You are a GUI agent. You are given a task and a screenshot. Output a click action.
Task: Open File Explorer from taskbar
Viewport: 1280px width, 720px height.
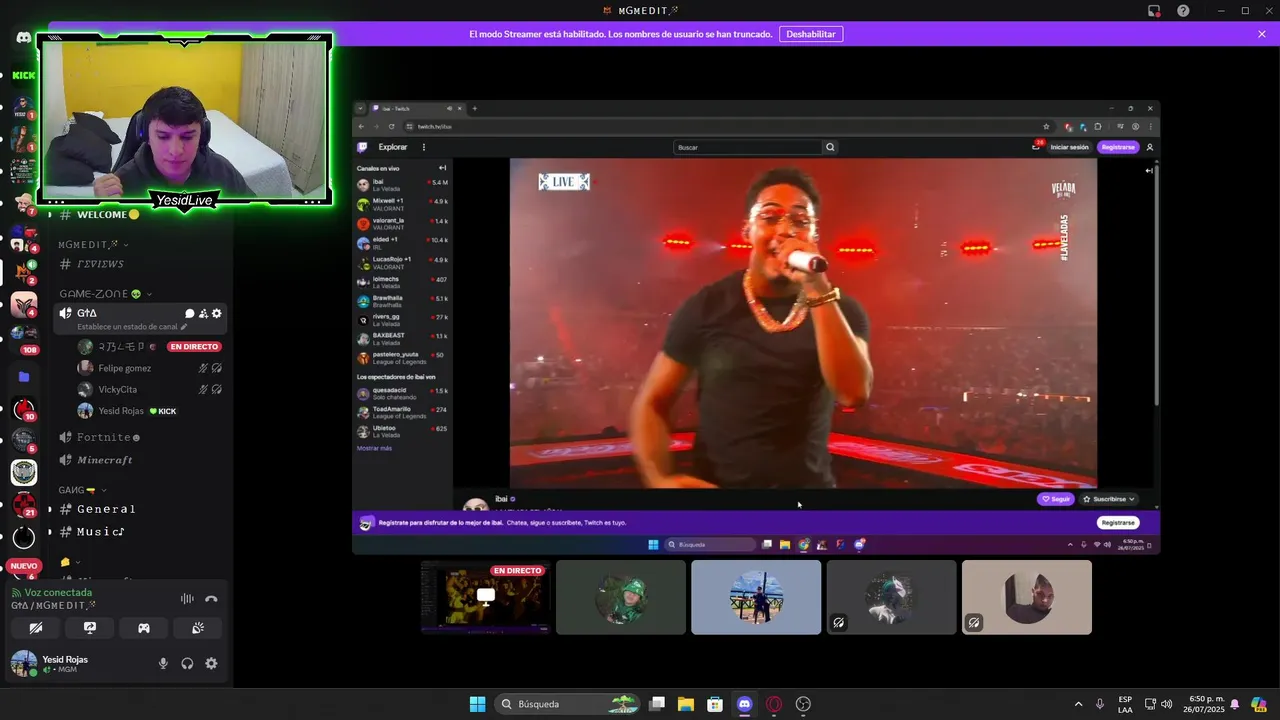tap(686, 704)
